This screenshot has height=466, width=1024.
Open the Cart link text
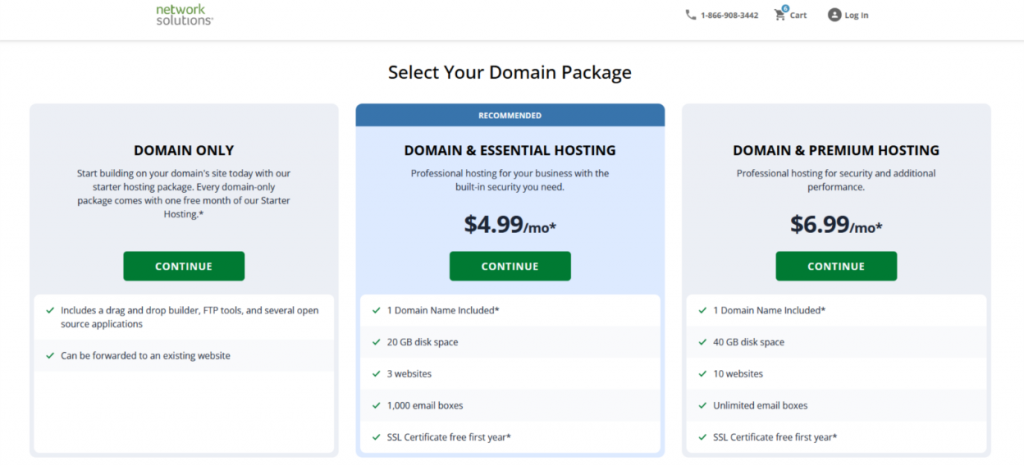click(x=798, y=16)
